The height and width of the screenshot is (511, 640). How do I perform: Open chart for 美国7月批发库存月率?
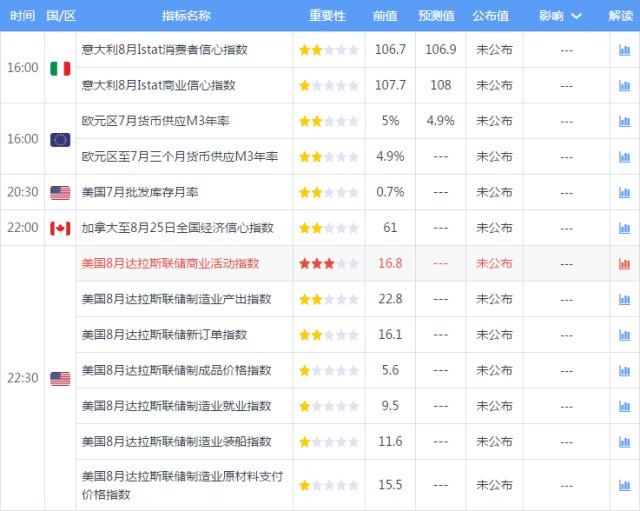click(x=624, y=192)
